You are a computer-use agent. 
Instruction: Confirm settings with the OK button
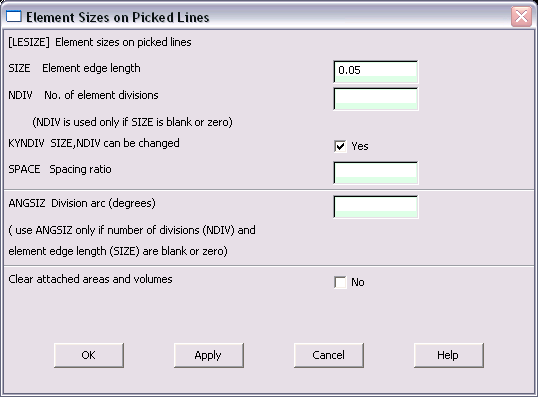click(x=89, y=355)
